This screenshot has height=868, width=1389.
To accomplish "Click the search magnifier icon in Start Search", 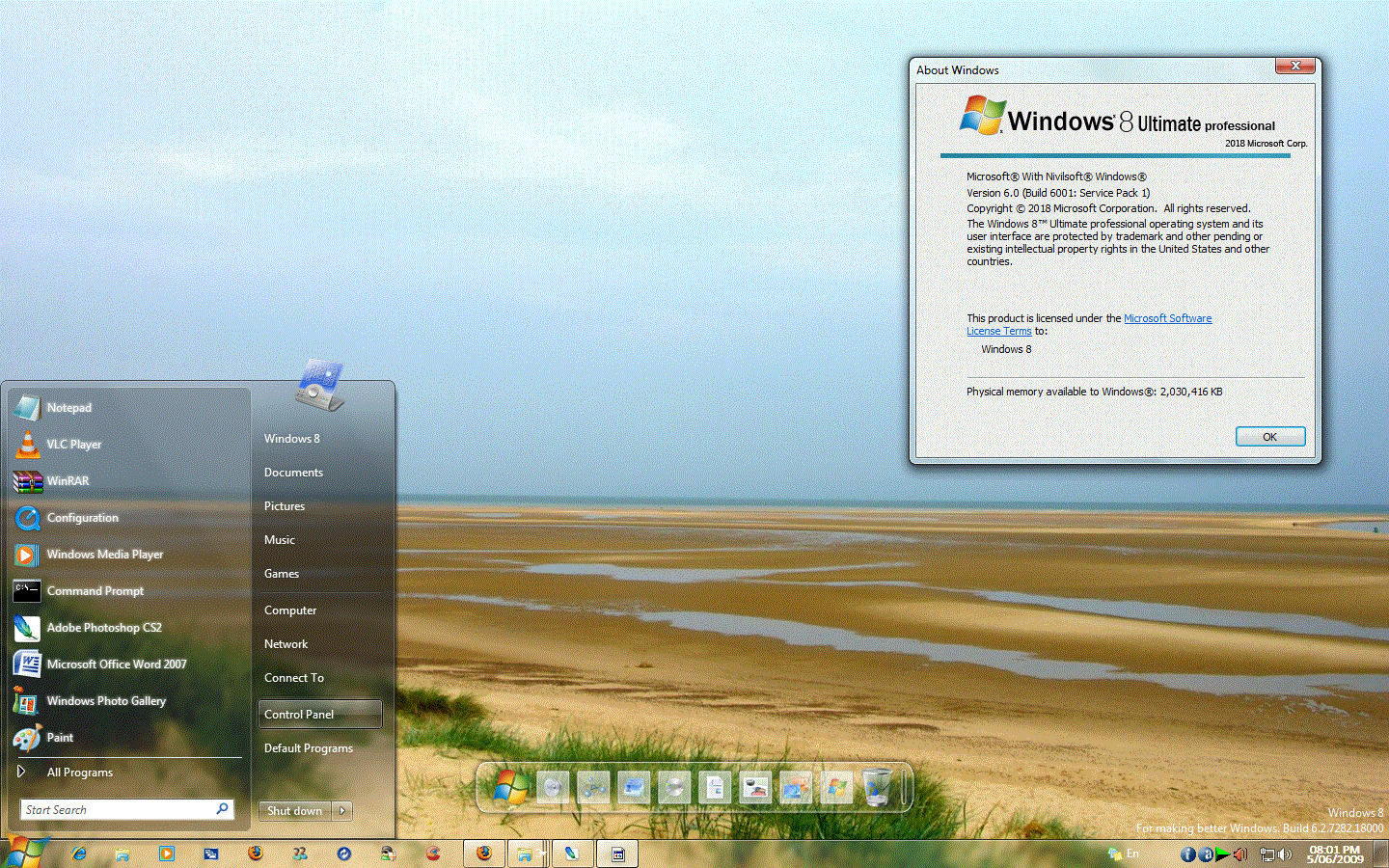I will coord(222,809).
